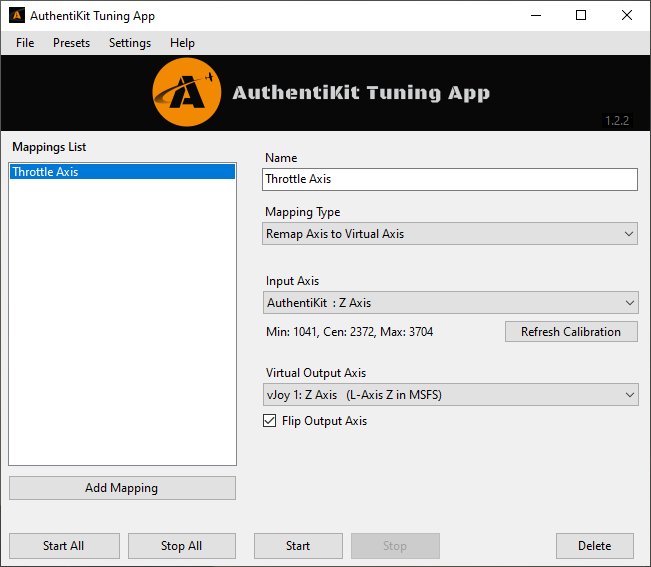Maximize the AuthentiKit window
The image size is (651, 567).
[581, 15]
